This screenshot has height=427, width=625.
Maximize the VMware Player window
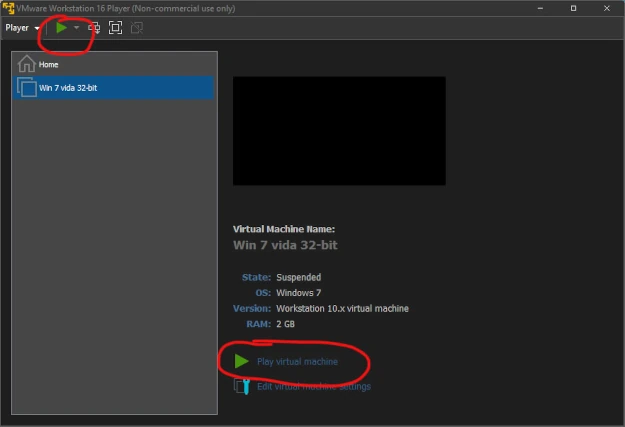[x=573, y=7]
